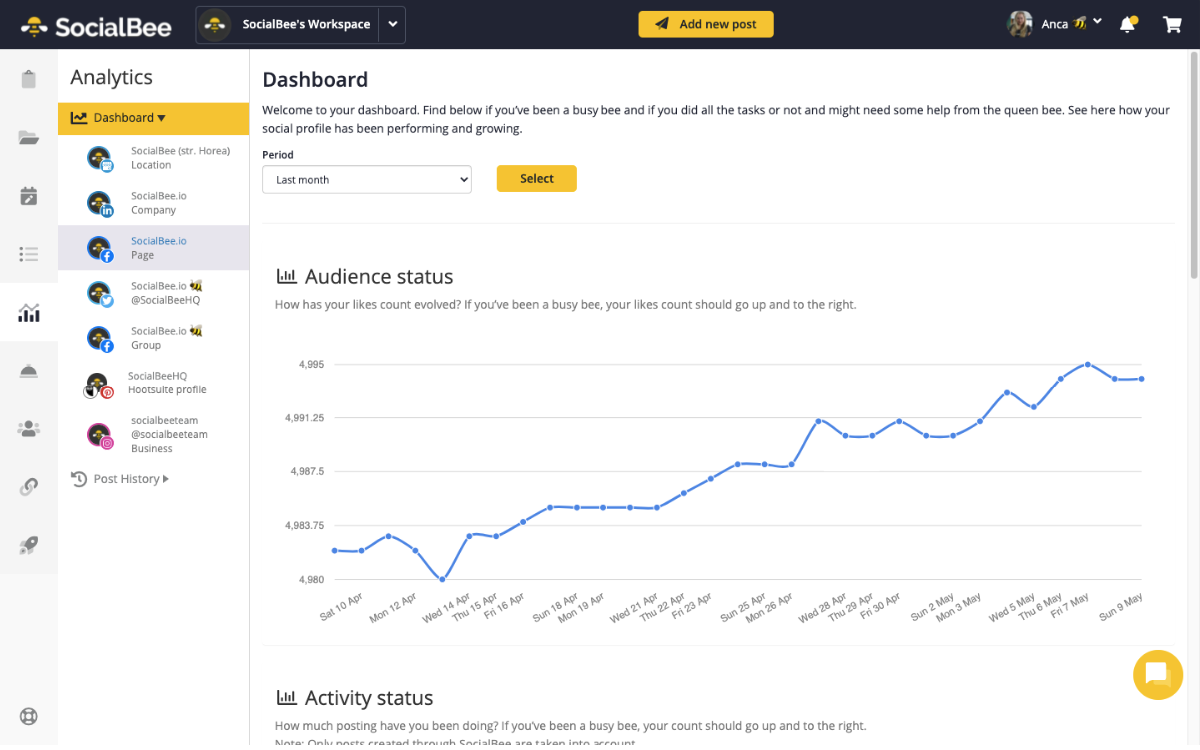The height and width of the screenshot is (750, 1200).
Task: Open the life ring help icon
Action: pyautogui.click(x=29, y=717)
